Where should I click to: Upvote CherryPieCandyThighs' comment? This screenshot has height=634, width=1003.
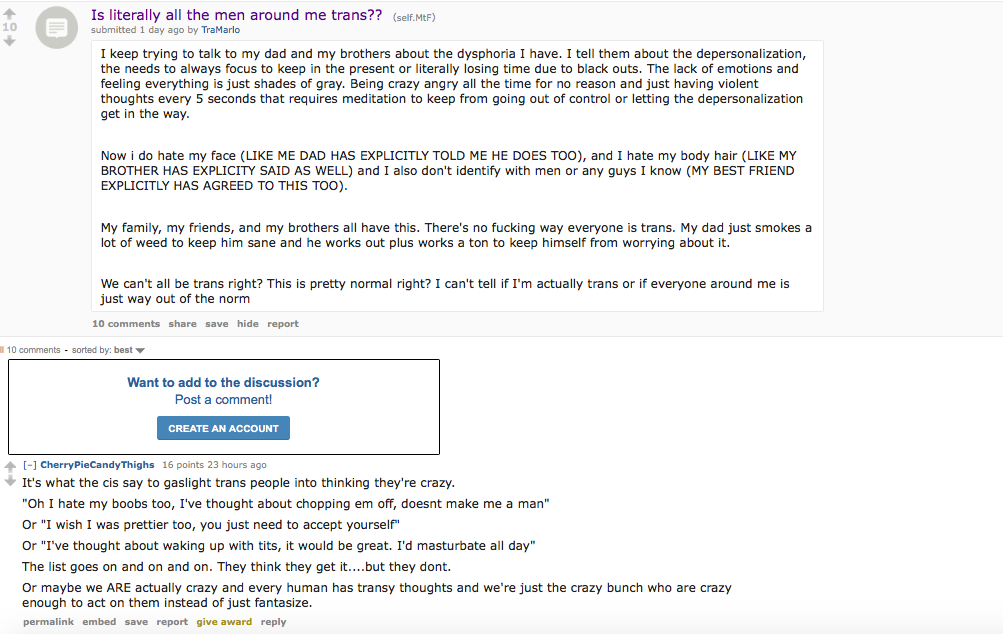10,467
